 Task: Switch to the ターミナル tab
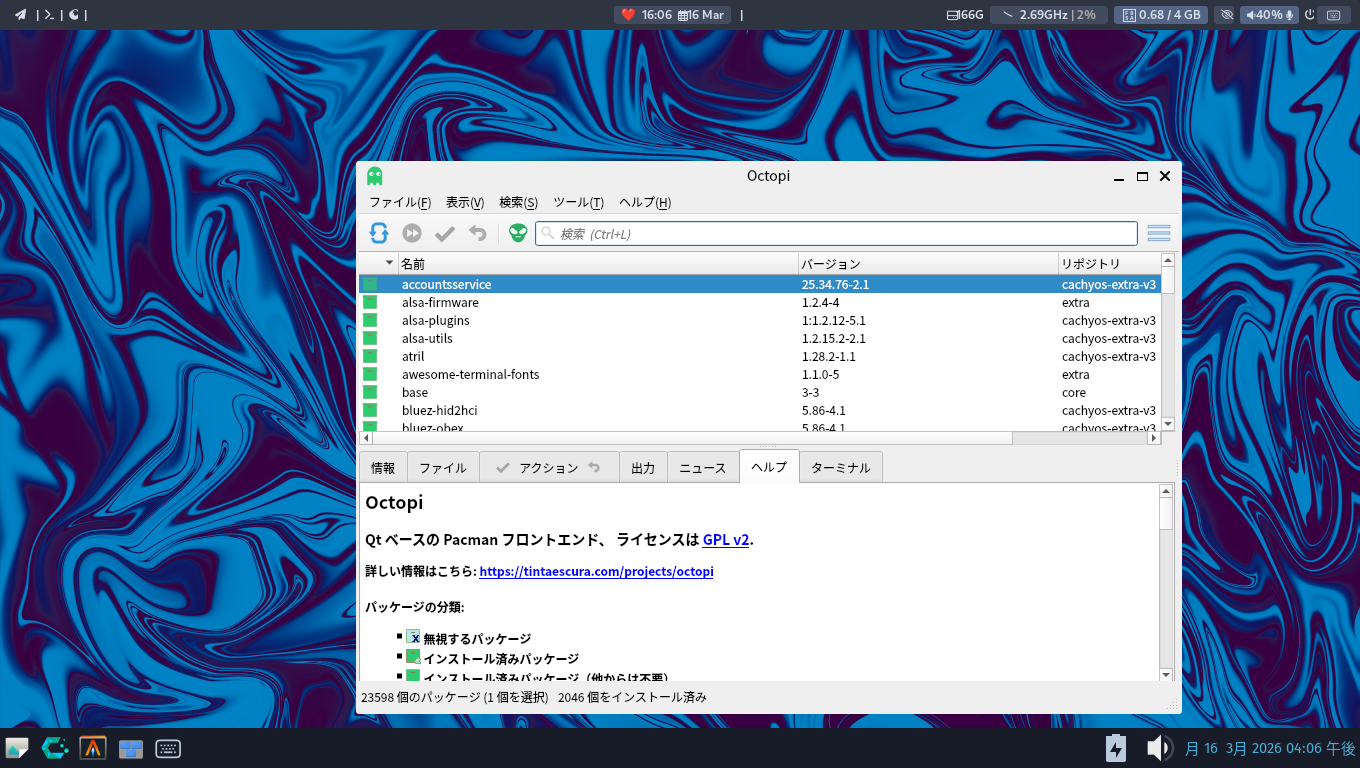click(x=840, y=467)
